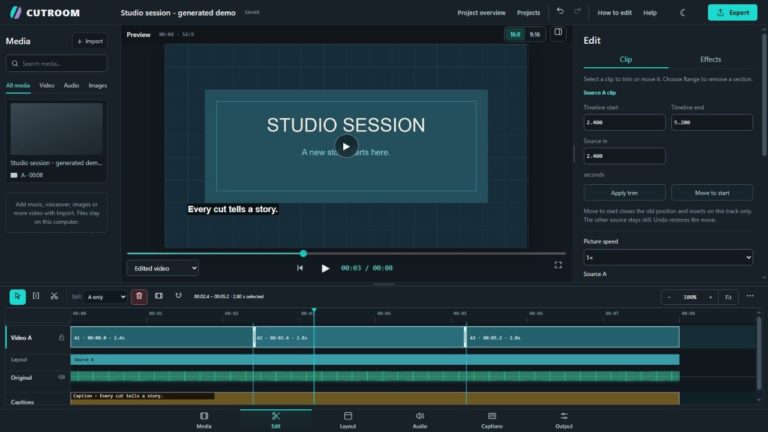Expand the A only edit dropdown
The height and width of the screenshot is (432, 768).
(106, 297)
